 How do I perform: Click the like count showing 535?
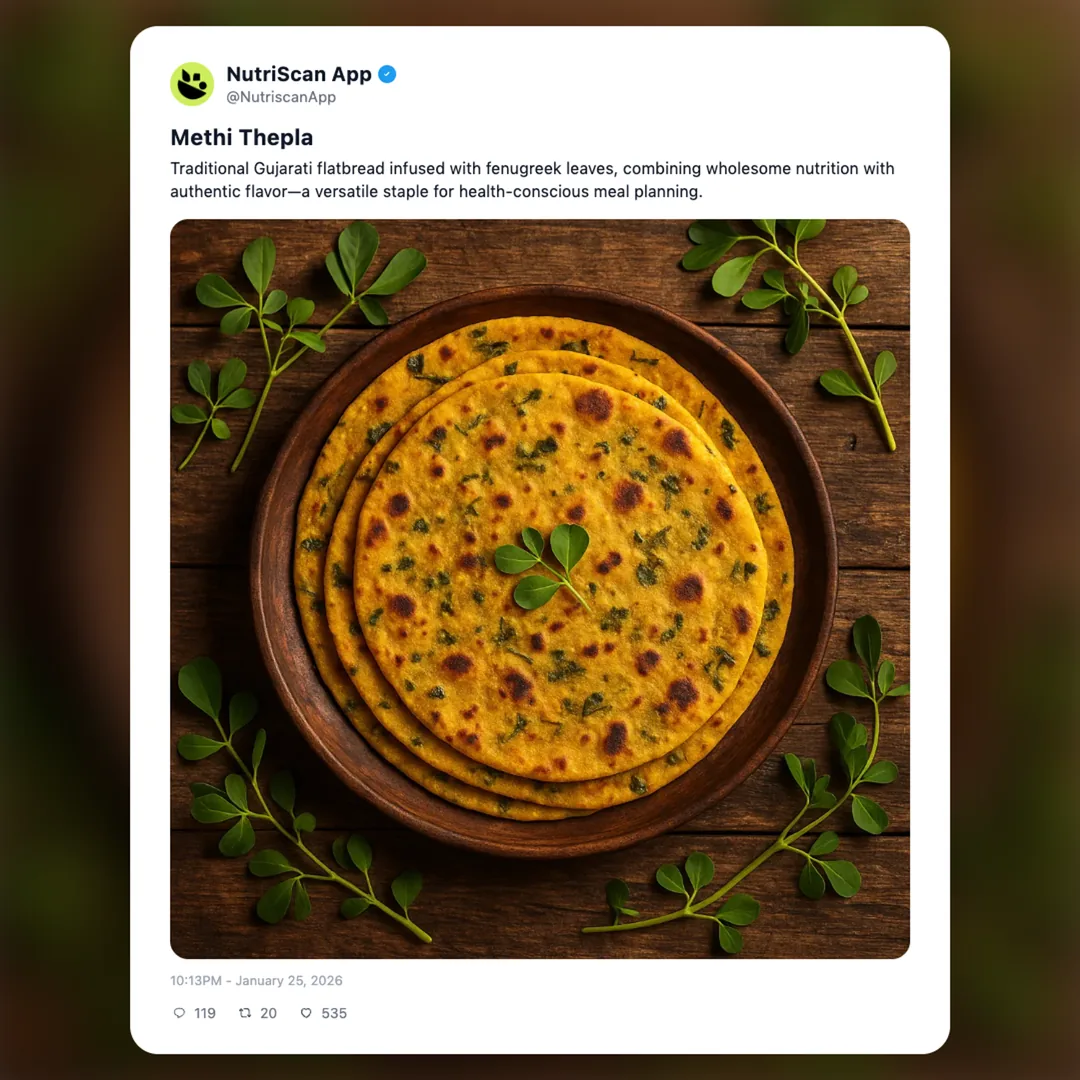click(x=333, y=1013)
